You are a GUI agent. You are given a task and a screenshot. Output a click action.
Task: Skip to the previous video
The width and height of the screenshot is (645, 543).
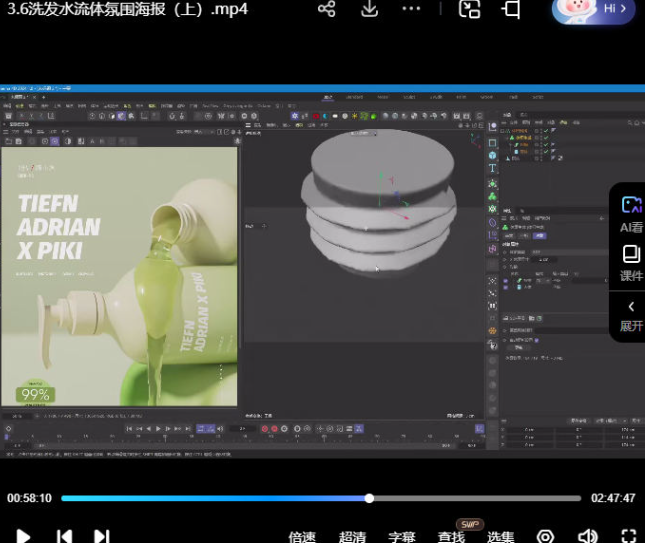pyautogui.click(x=63, y=537)
